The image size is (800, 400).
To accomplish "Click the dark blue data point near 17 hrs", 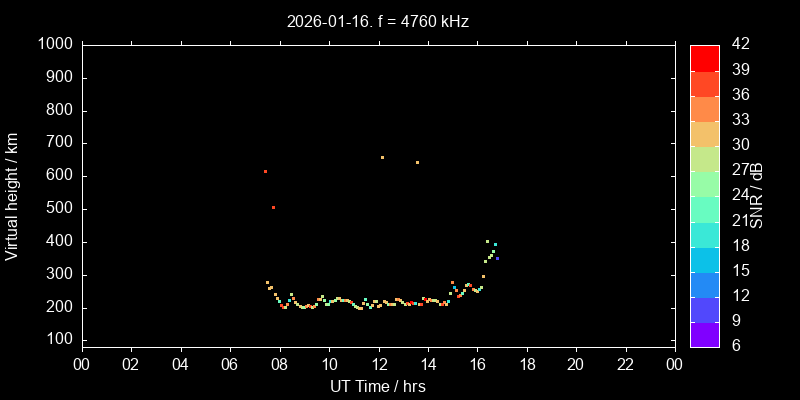I will 497,258.
